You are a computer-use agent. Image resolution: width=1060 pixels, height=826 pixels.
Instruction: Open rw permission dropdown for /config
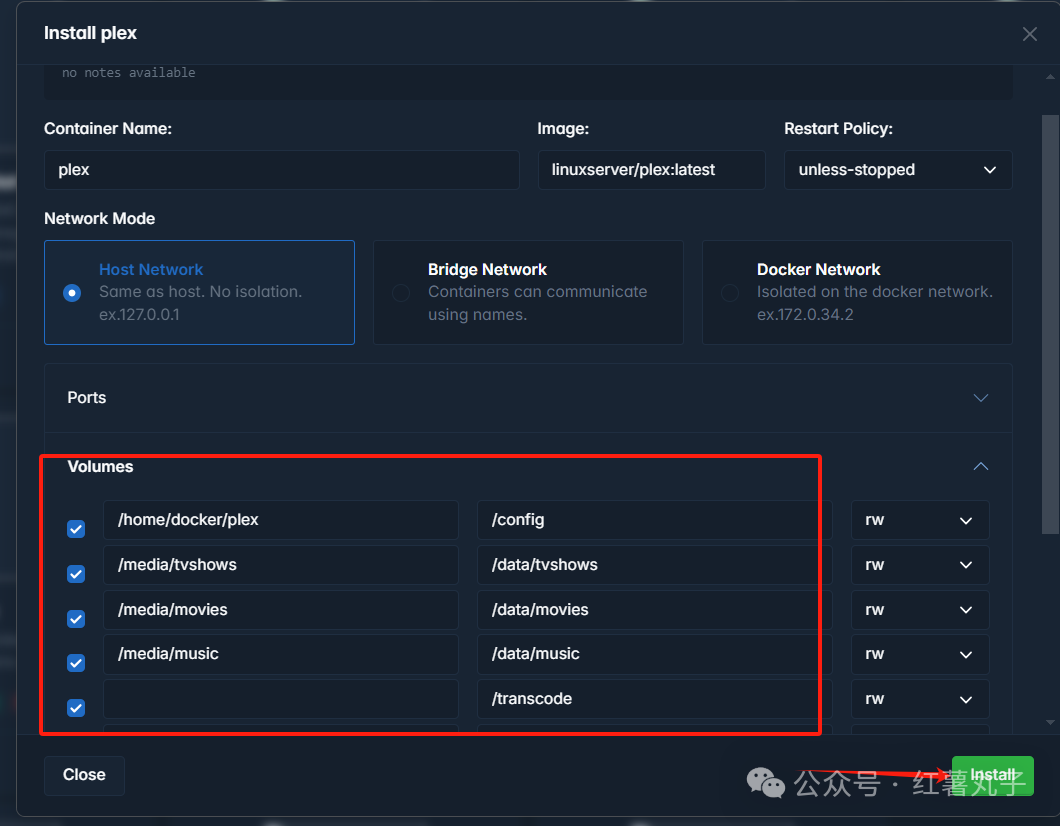[919, 520]
